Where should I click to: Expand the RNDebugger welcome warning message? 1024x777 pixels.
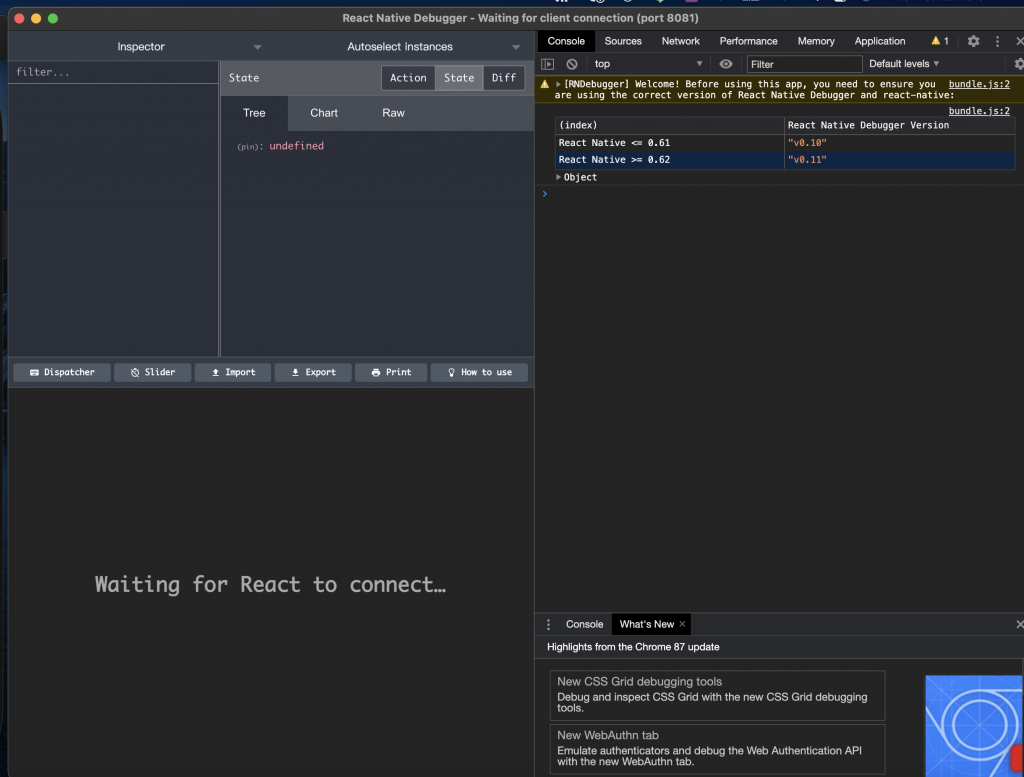558,84
